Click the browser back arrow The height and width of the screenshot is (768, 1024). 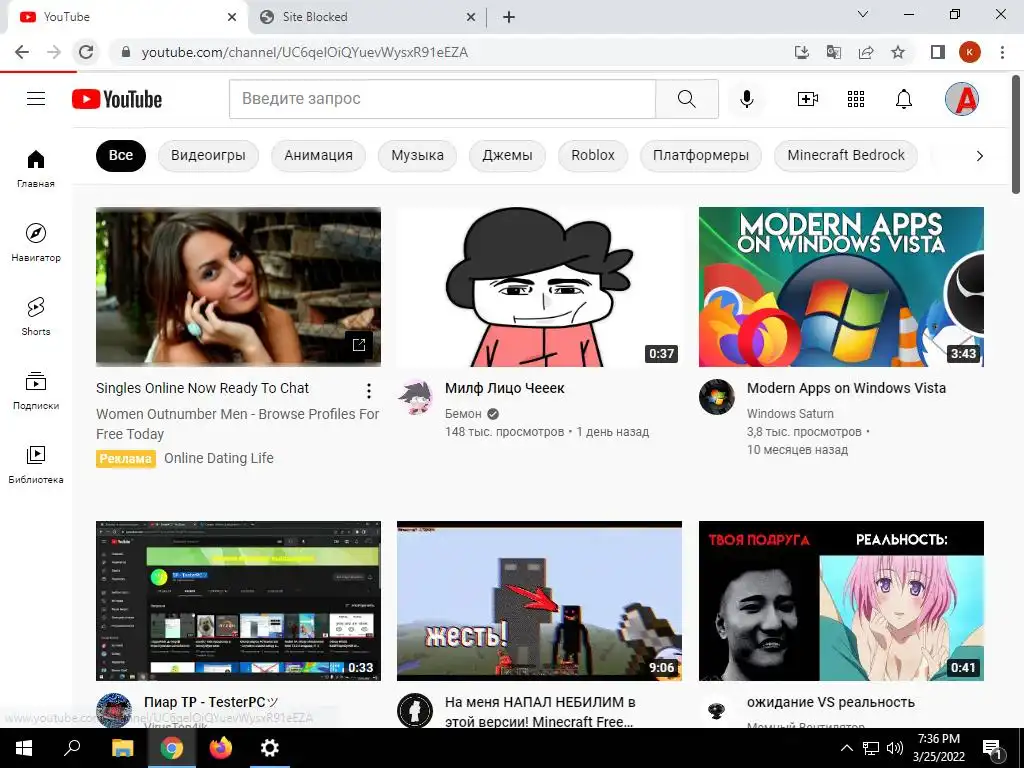point(22,52)
